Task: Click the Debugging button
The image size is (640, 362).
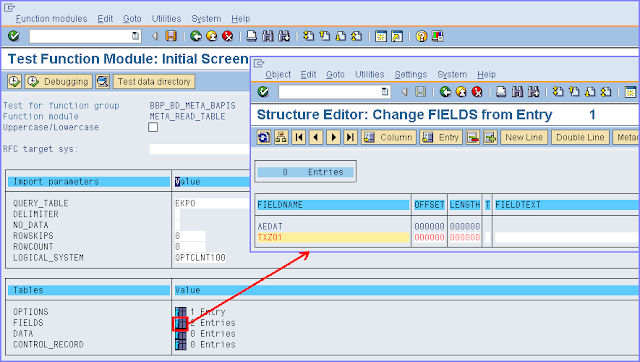Action: pos(58,82)
